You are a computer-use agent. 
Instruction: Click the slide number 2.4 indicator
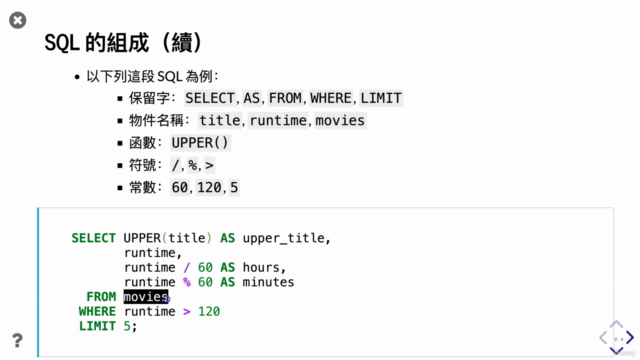[x=619, y=339]
